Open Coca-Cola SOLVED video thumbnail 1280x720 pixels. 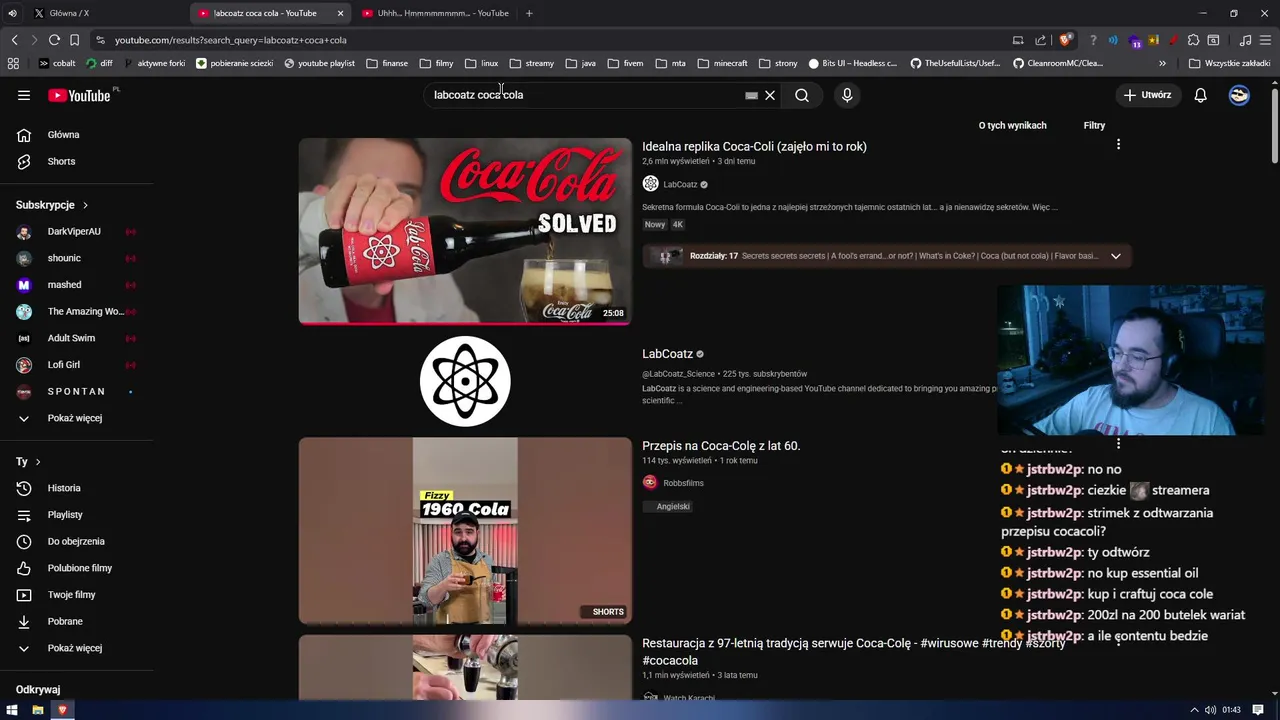[465, 231]
